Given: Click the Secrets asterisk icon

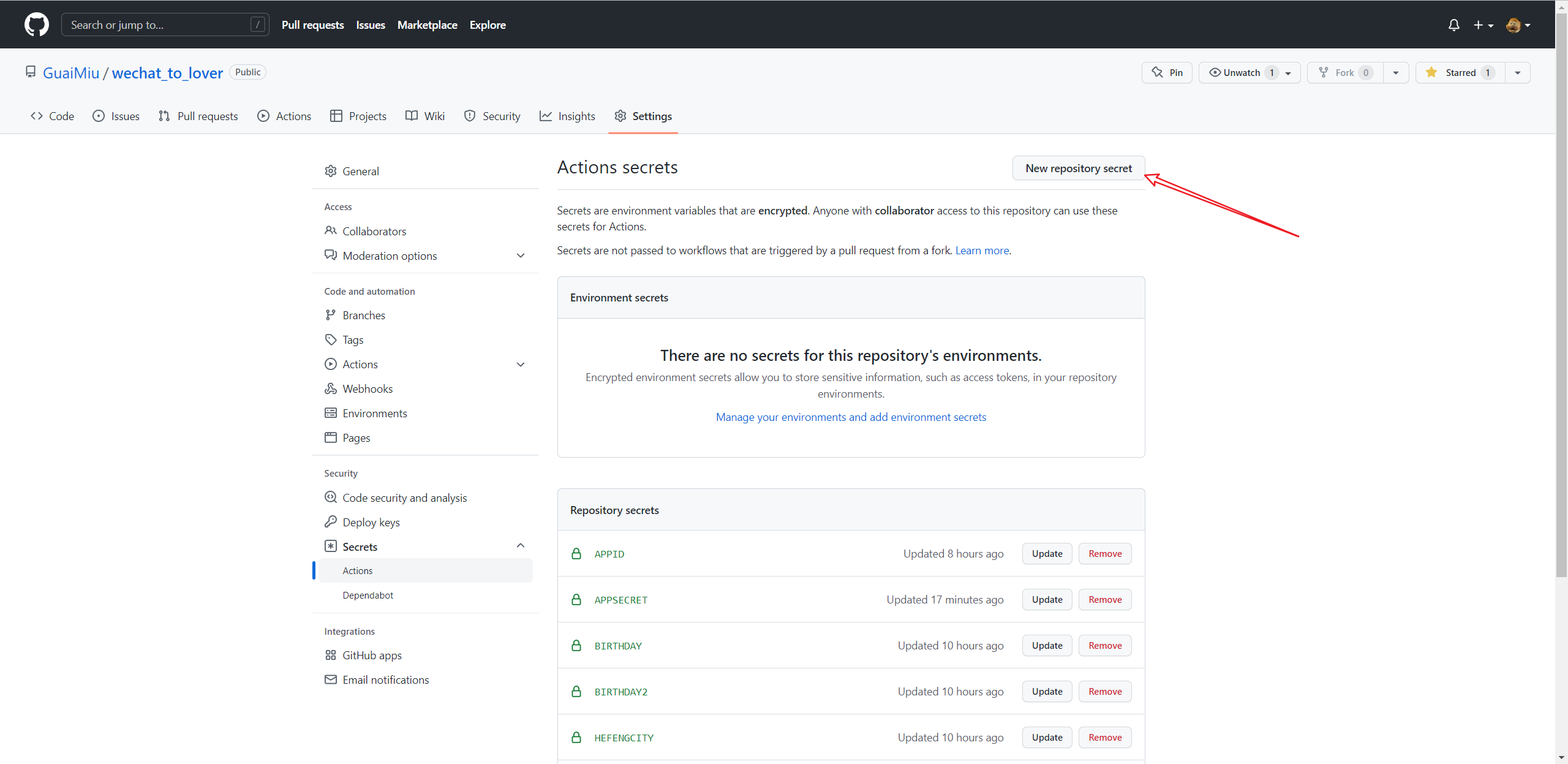Looking at the screenshot, I should coord(331,546).
